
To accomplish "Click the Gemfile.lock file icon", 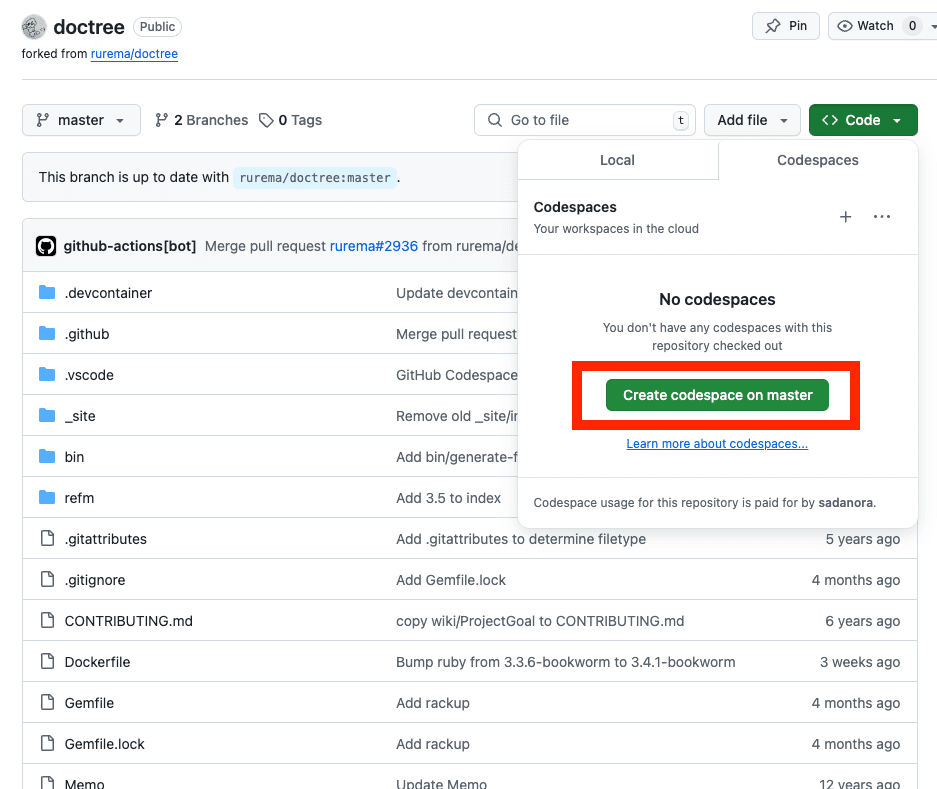I will coord(46,743).
